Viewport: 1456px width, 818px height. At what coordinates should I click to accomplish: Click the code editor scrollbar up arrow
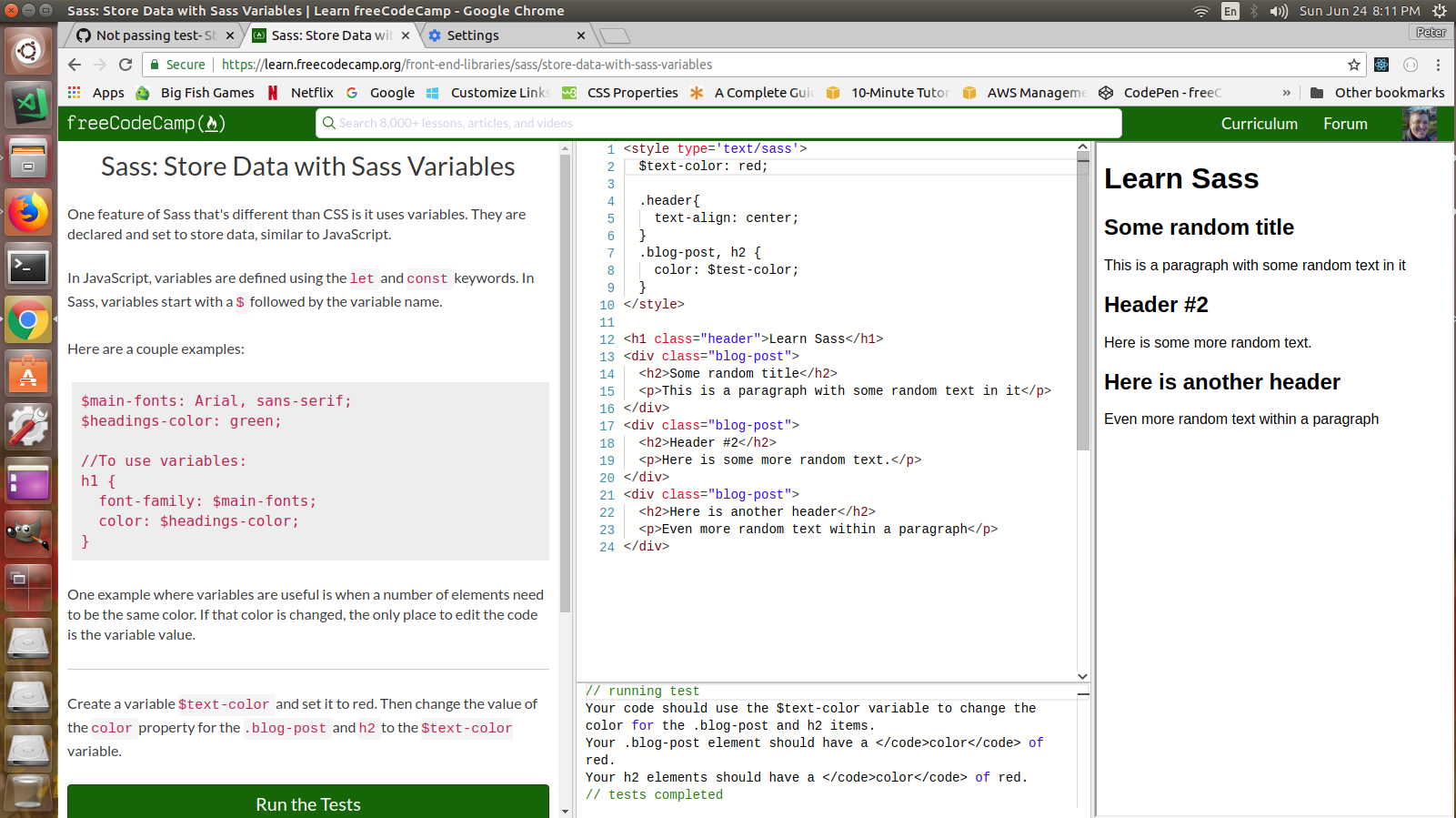pos(1082,147)
